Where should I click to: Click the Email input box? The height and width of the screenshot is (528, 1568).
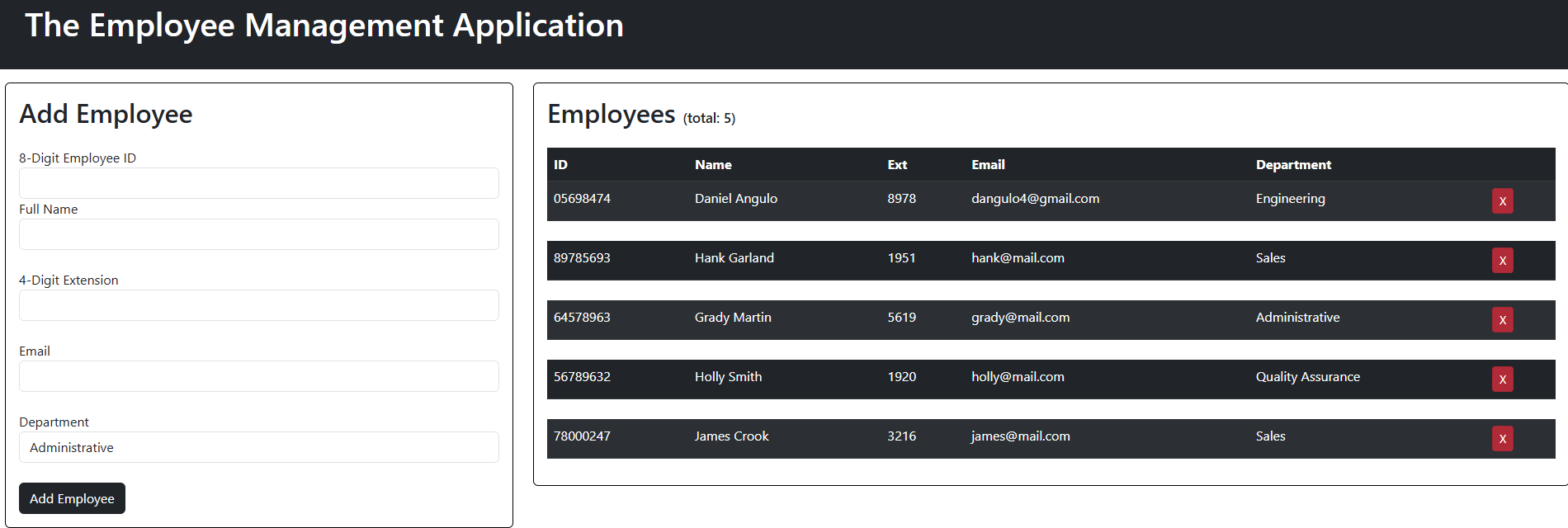[258, 376]
